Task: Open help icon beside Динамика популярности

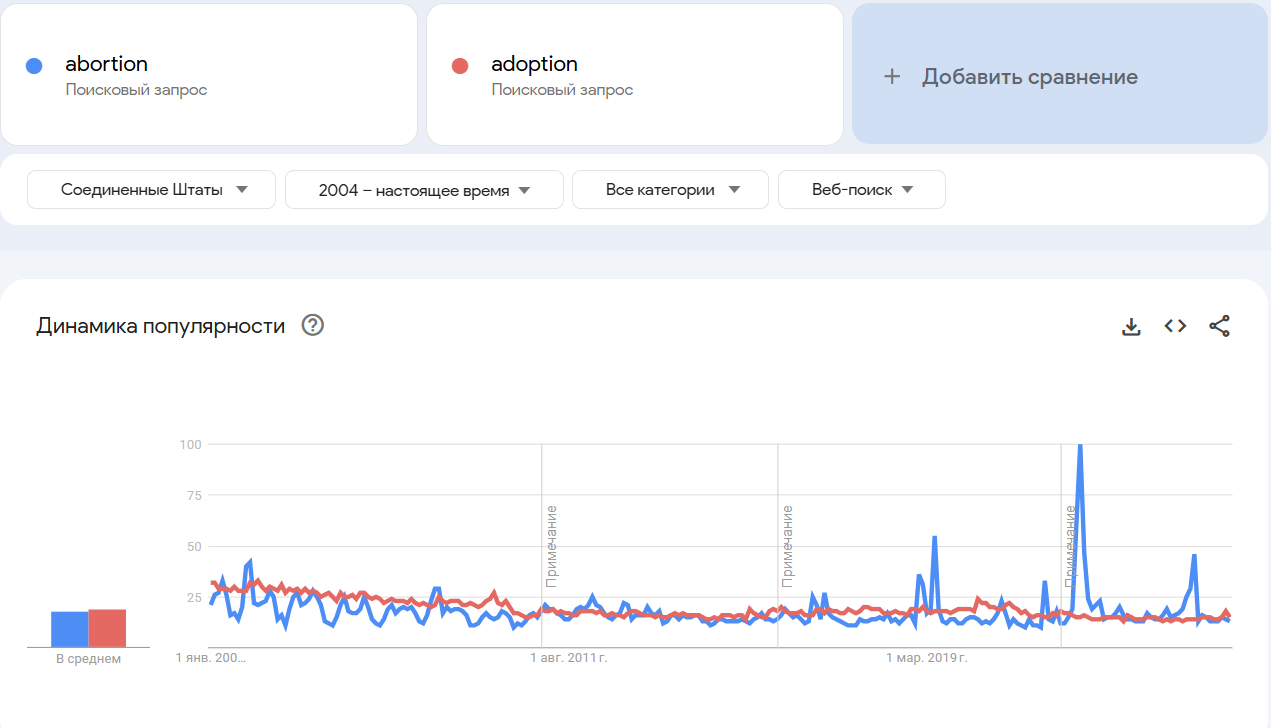Action: (313, 325)
